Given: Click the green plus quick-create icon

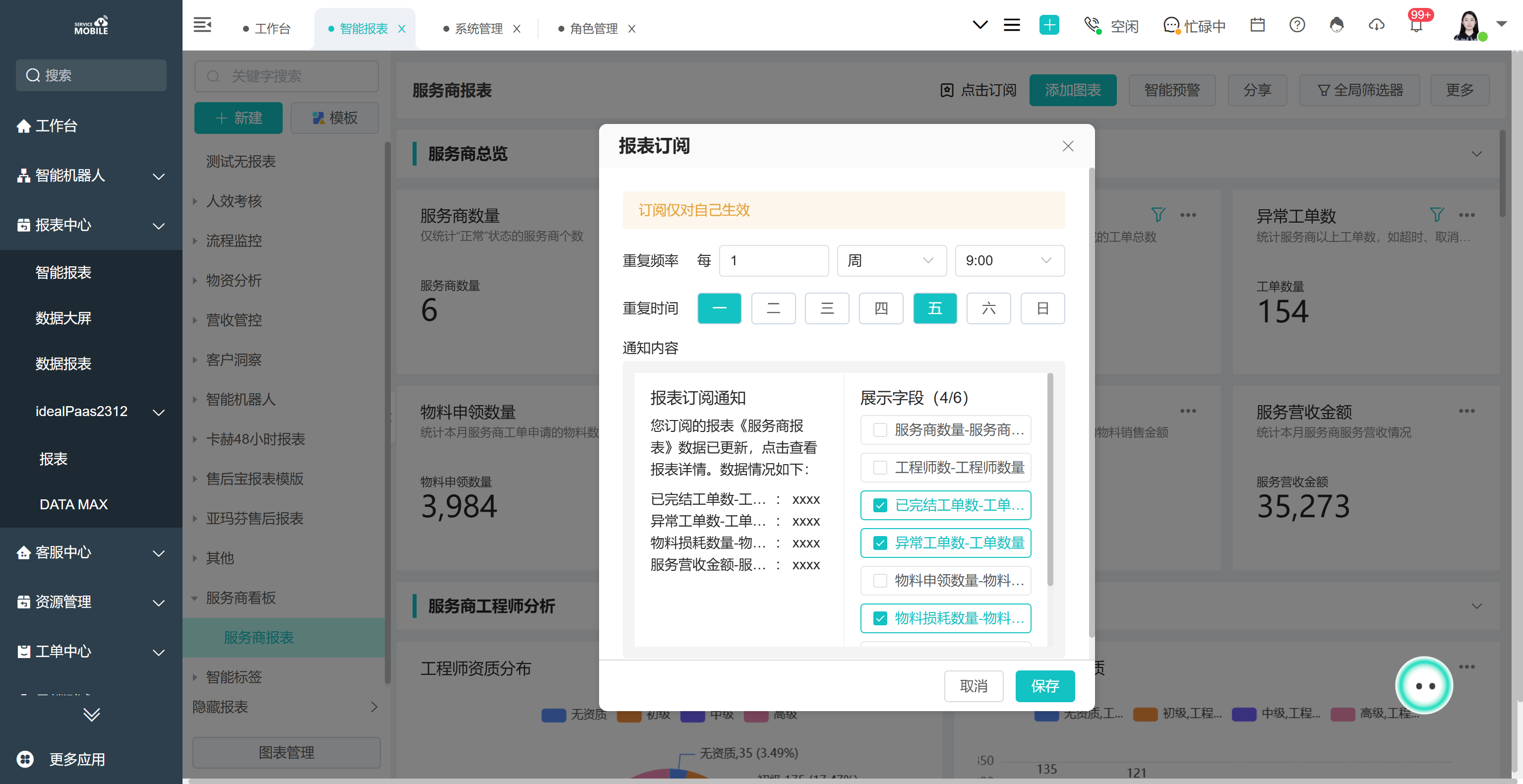Looking at the screenshot, I should [1049, 25].
